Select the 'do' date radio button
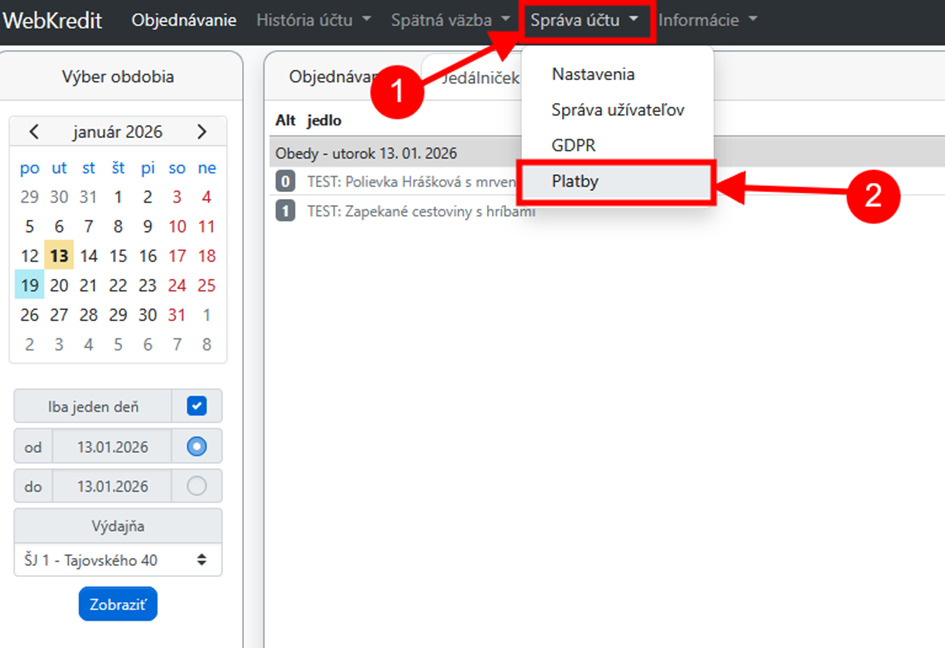The image size is (945, 648). click(x=197, y=486)
